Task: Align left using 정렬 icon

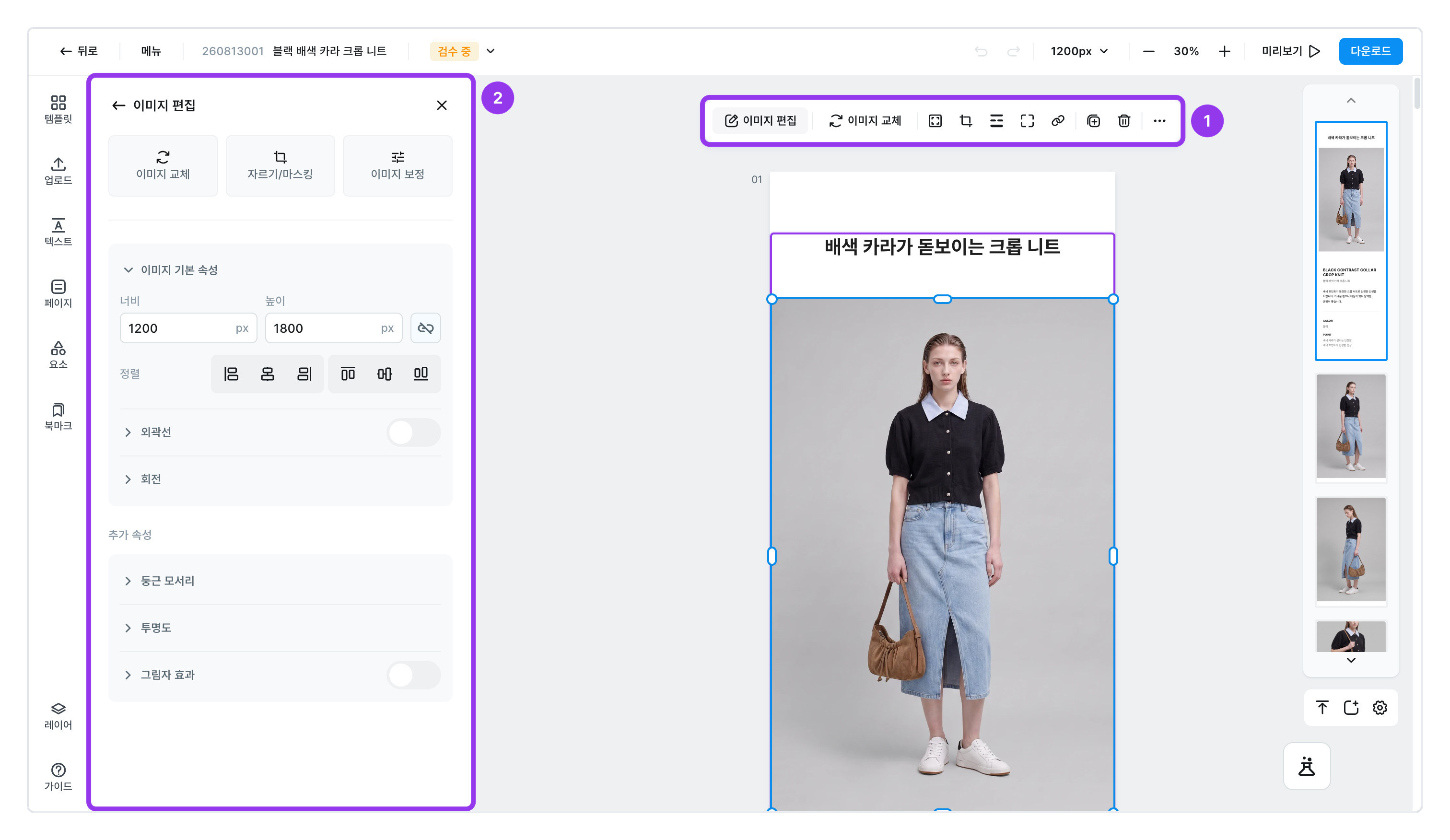Action: click(231, 374)
